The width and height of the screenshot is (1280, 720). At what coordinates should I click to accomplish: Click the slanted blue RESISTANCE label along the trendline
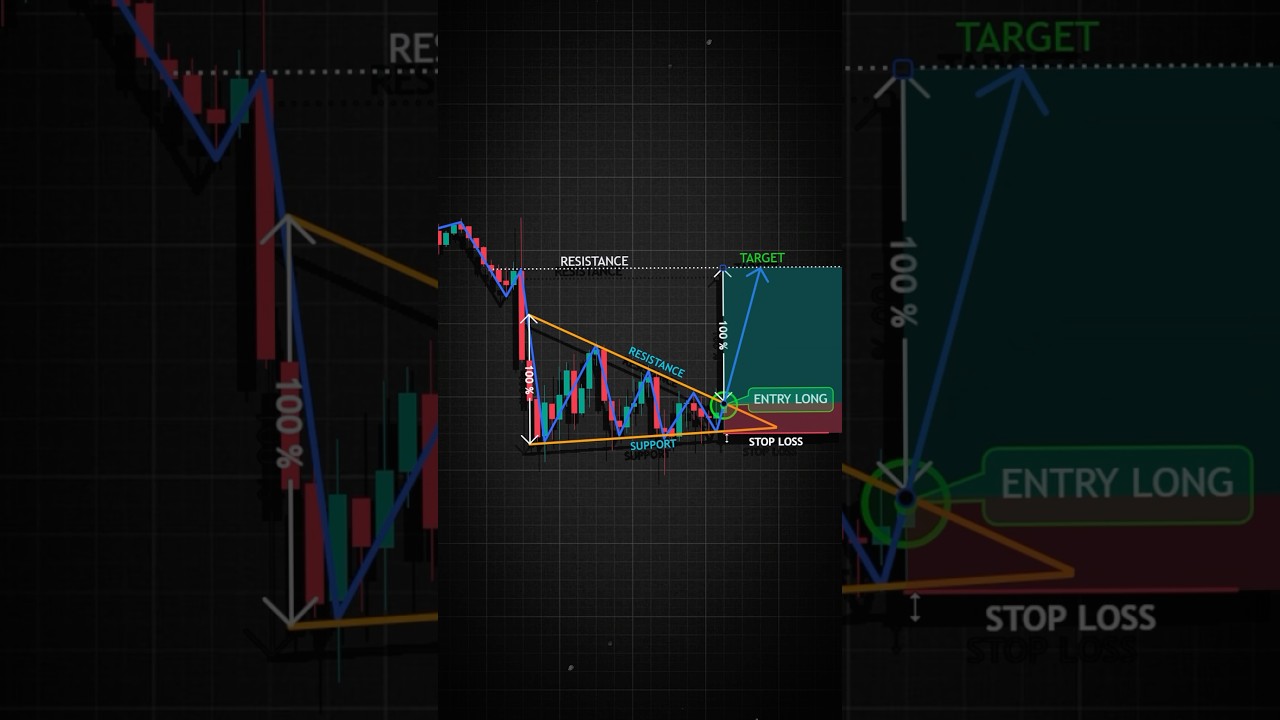pos(656,362)
